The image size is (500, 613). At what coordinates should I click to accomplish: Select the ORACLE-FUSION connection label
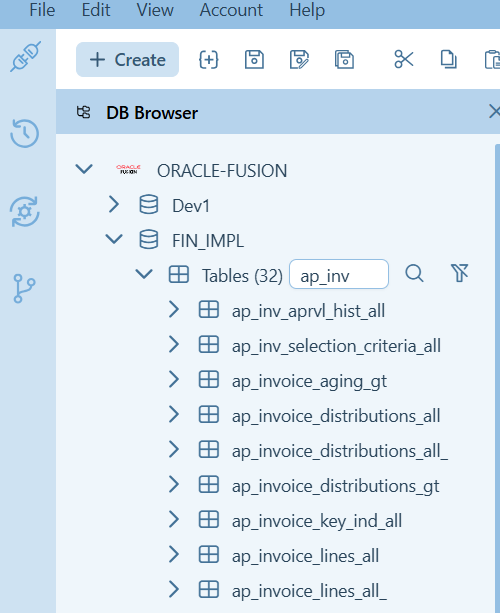click(x=222, y=171)
